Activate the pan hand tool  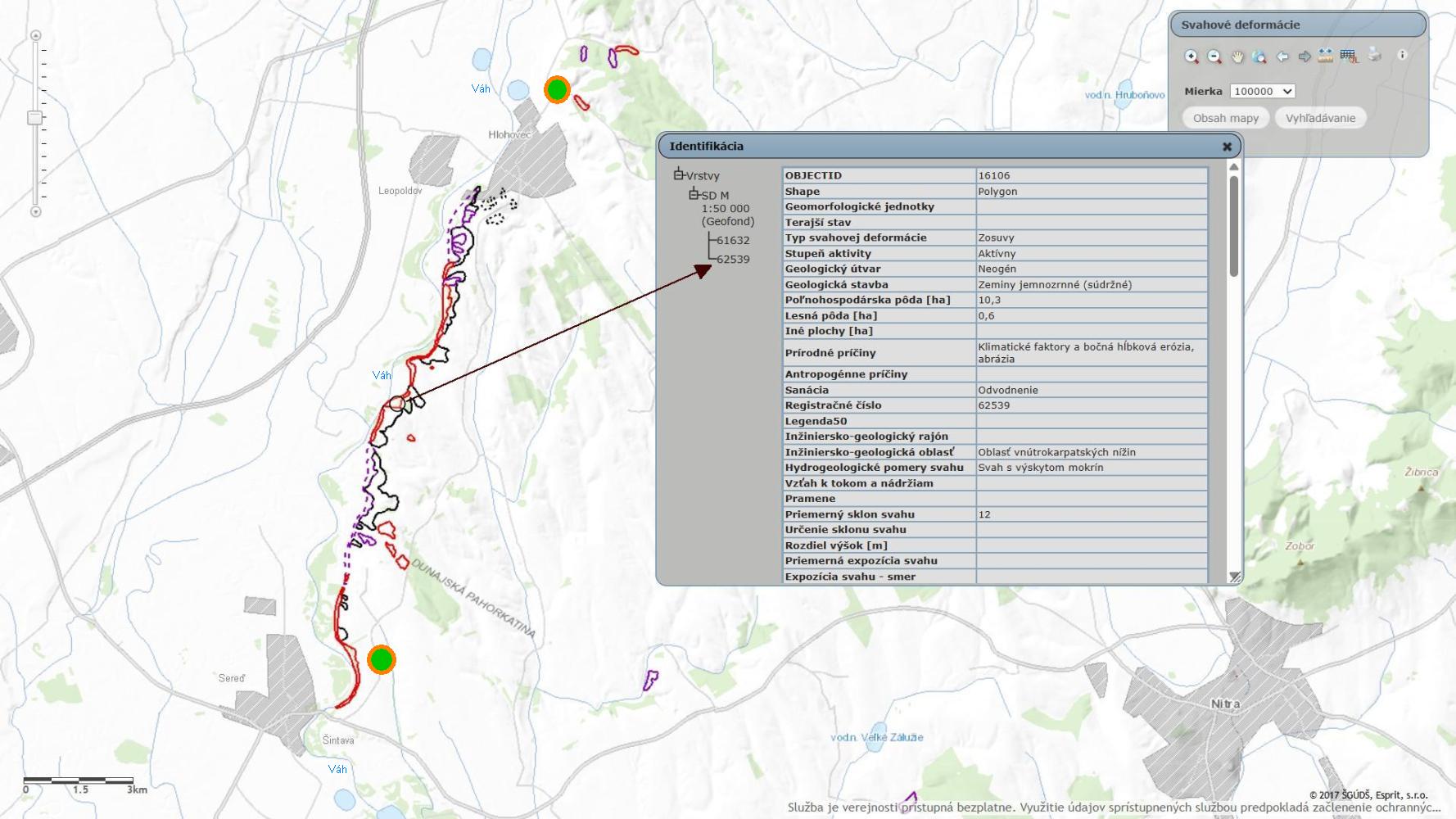pos(1237,57)
